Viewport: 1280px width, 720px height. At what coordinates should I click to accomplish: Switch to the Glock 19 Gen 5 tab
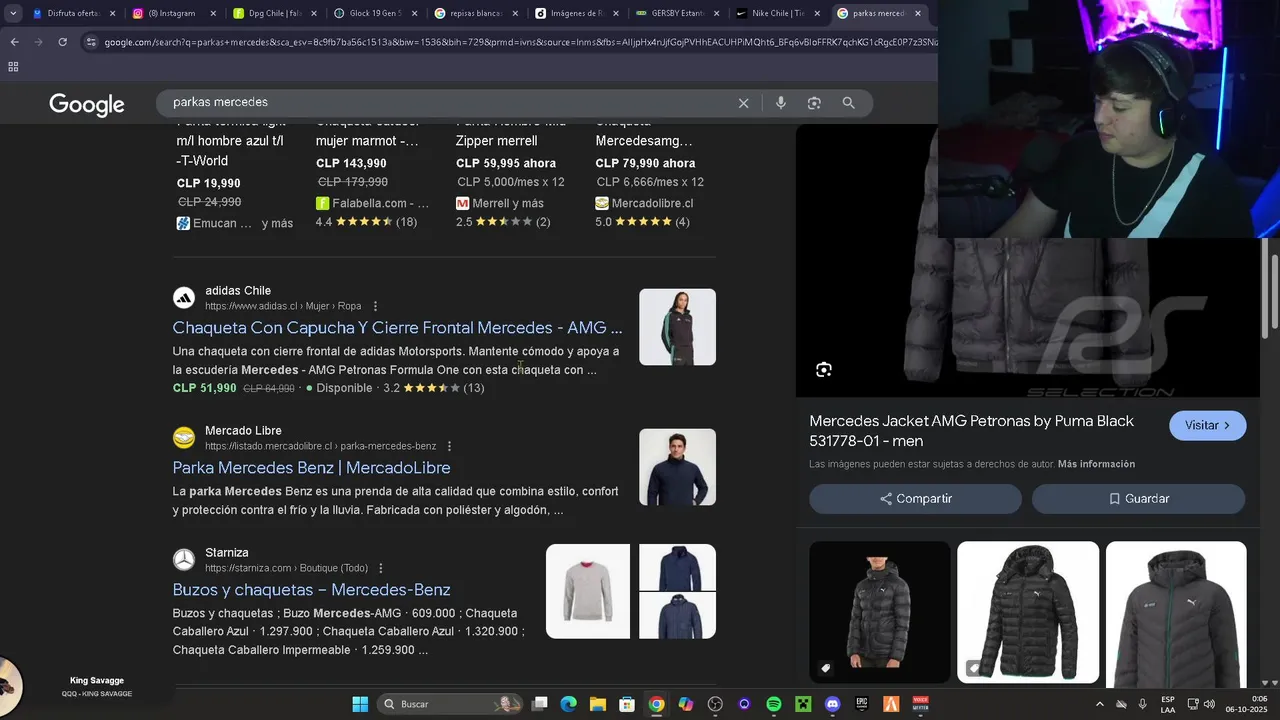coord(374,14)
